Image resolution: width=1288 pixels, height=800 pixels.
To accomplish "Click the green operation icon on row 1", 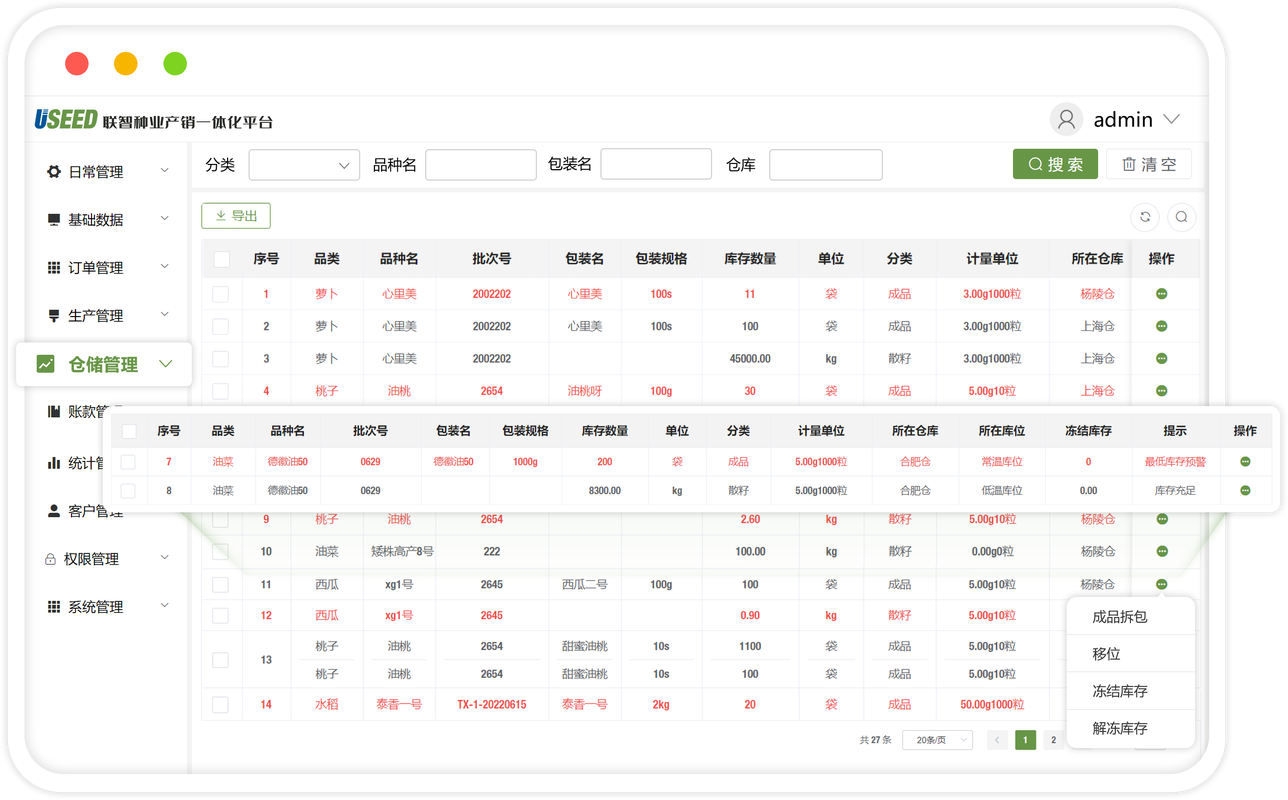I will (1160, 293).
